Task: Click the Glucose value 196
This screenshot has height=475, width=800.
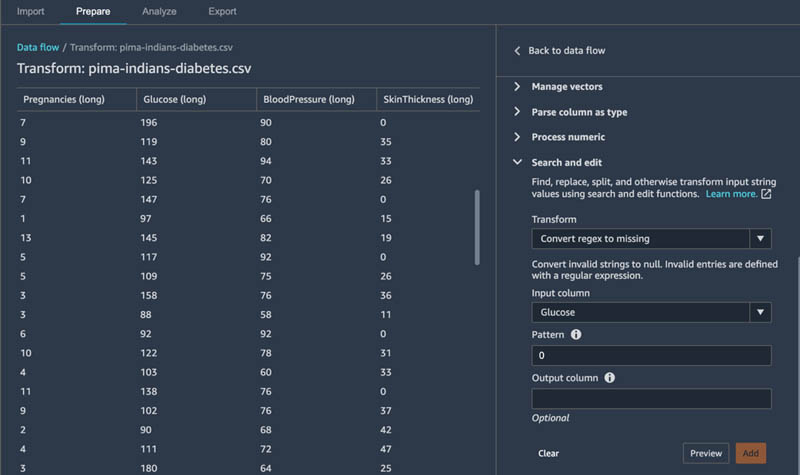Action: coord(149,122)
